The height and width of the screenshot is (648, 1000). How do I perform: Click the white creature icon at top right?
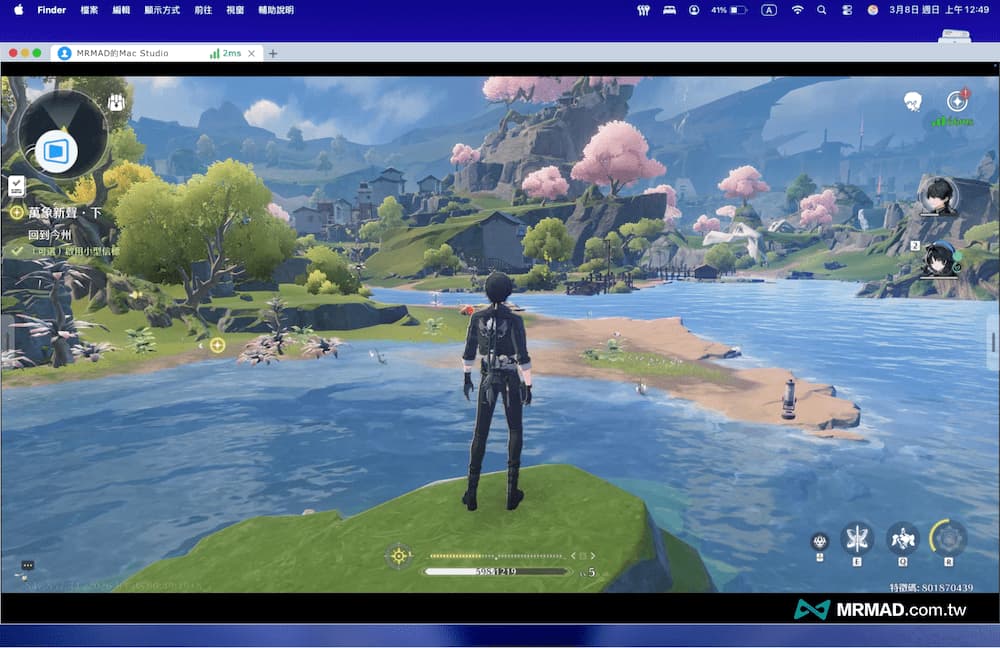[x=912, y=101]
